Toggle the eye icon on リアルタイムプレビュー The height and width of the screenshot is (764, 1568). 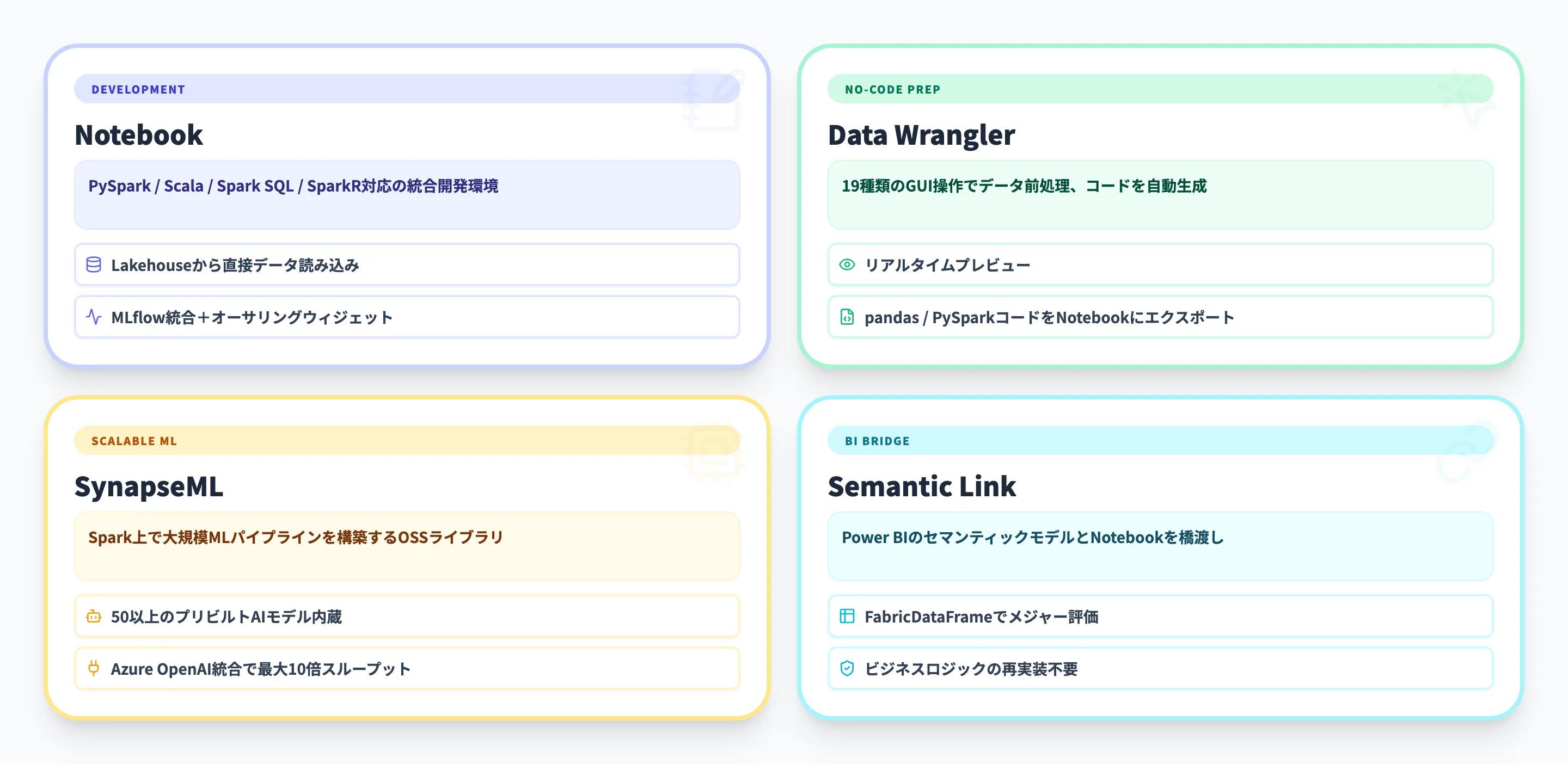point(847,264)
